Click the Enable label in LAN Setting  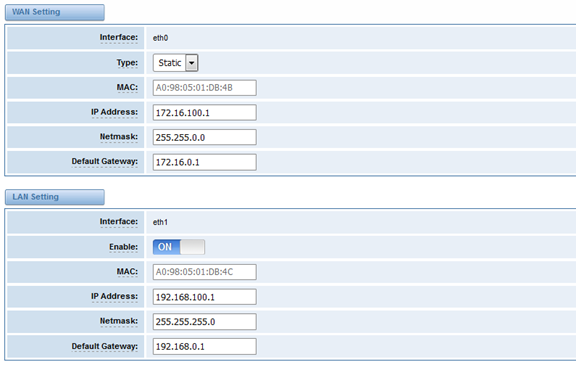(x=123, y=247)
